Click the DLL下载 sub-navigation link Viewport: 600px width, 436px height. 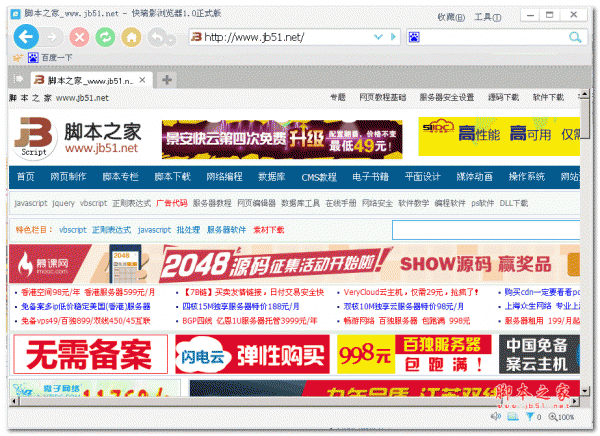514,203
